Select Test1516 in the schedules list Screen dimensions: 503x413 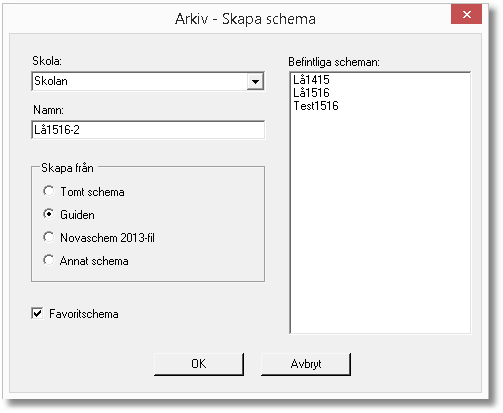tap(316, 106)
